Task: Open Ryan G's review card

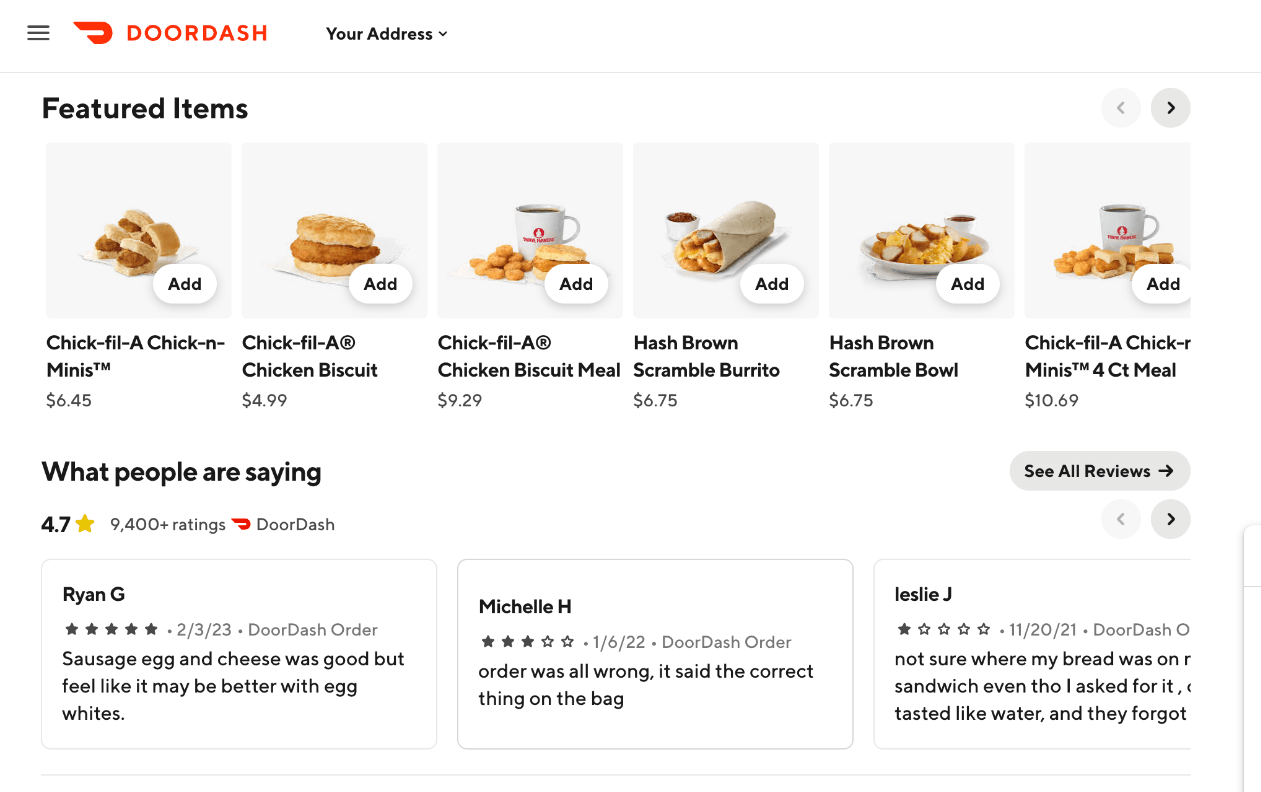Action: (238, 653)
